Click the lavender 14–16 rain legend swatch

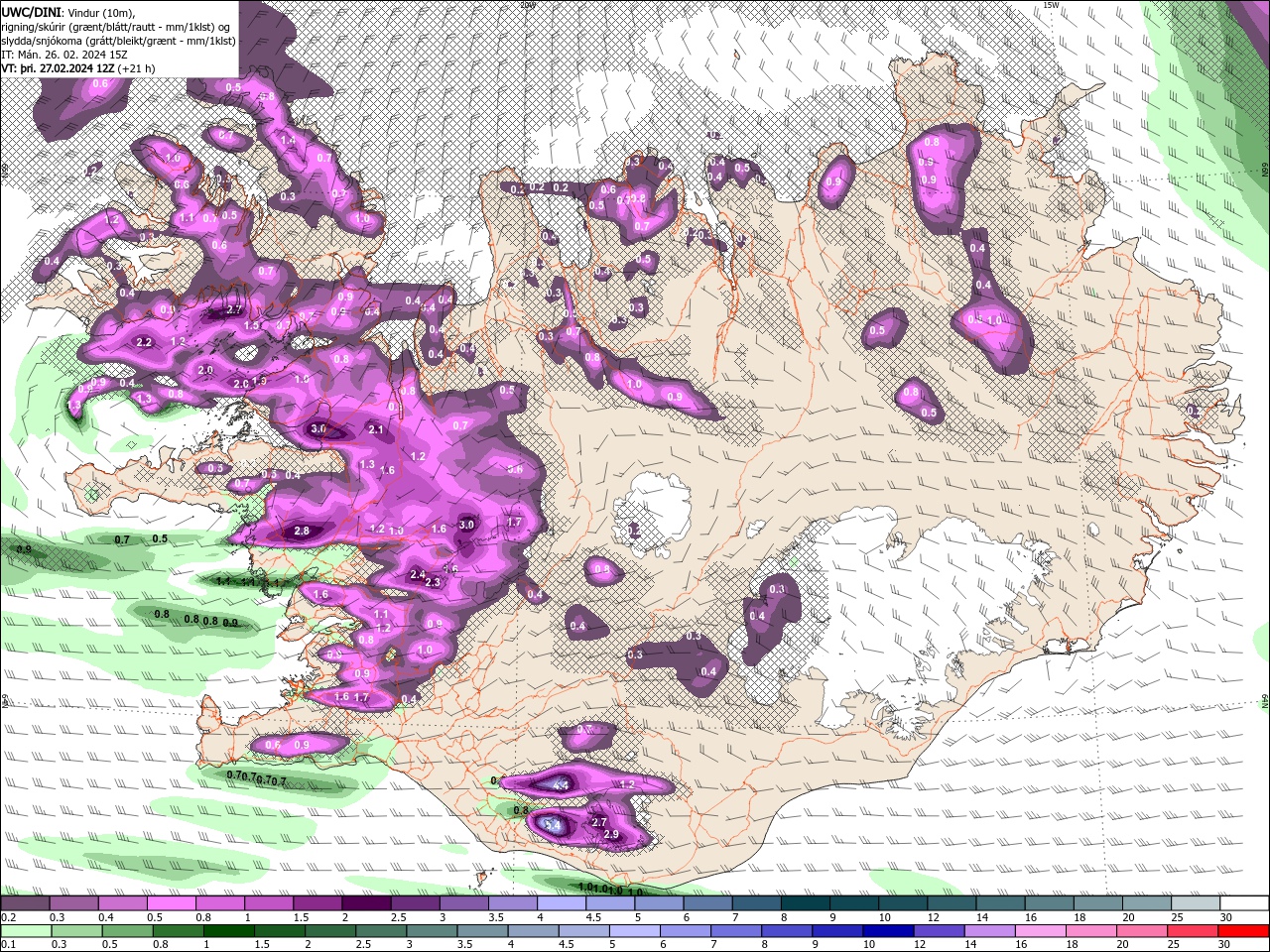(x=989, y=931)
